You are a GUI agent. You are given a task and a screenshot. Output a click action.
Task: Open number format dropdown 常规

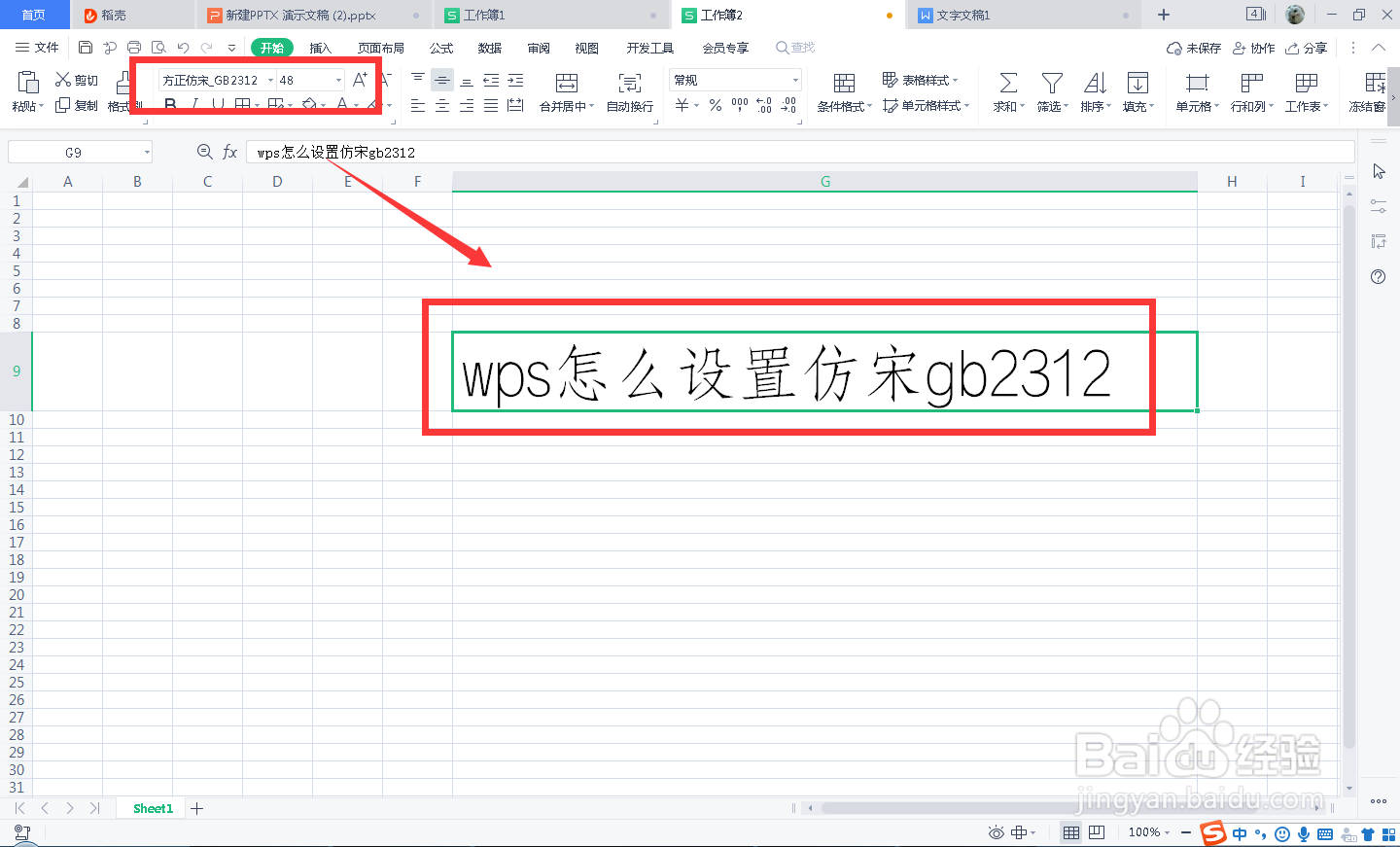coord(795,80)
